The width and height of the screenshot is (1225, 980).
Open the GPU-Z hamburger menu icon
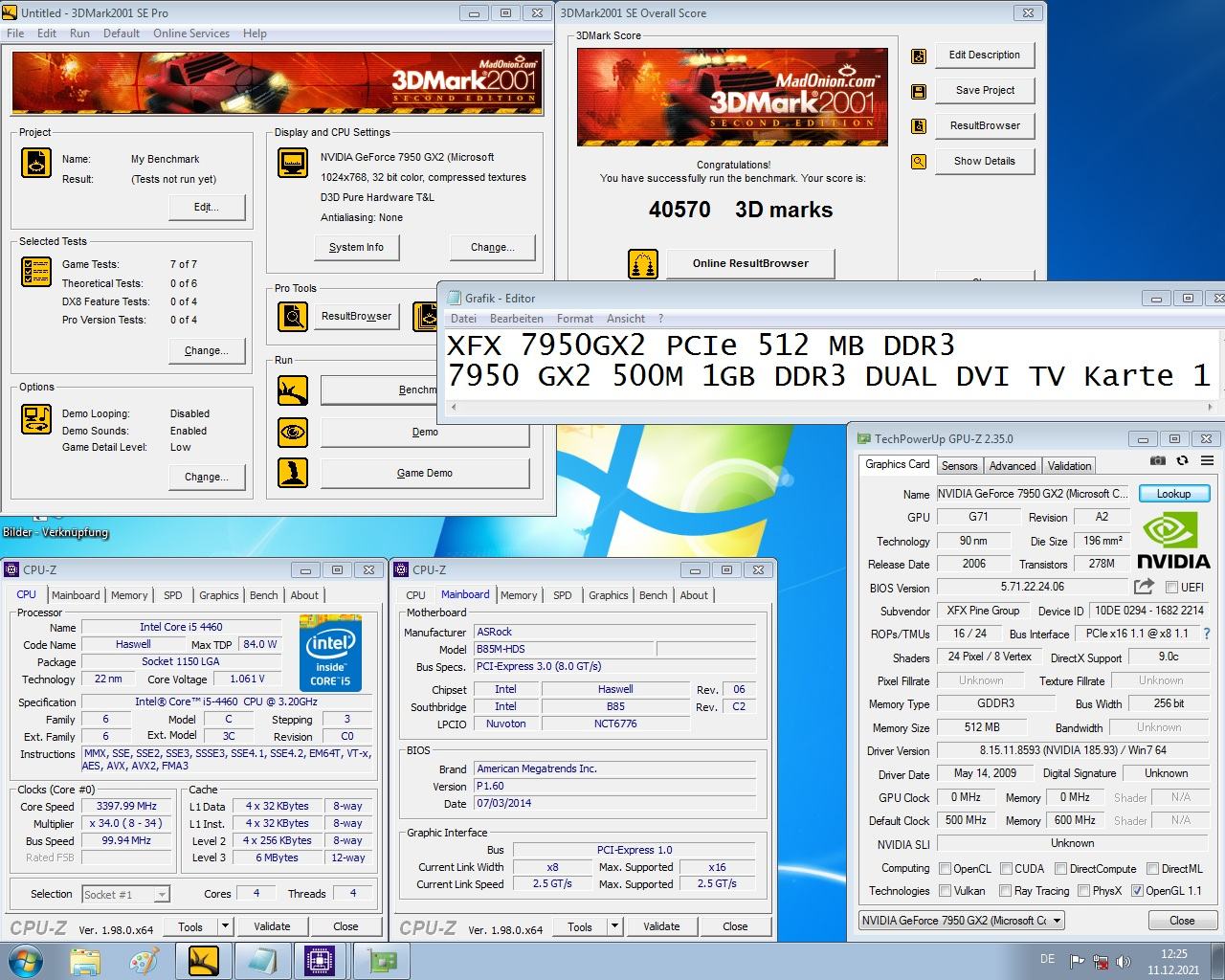tap(1207, 461)
